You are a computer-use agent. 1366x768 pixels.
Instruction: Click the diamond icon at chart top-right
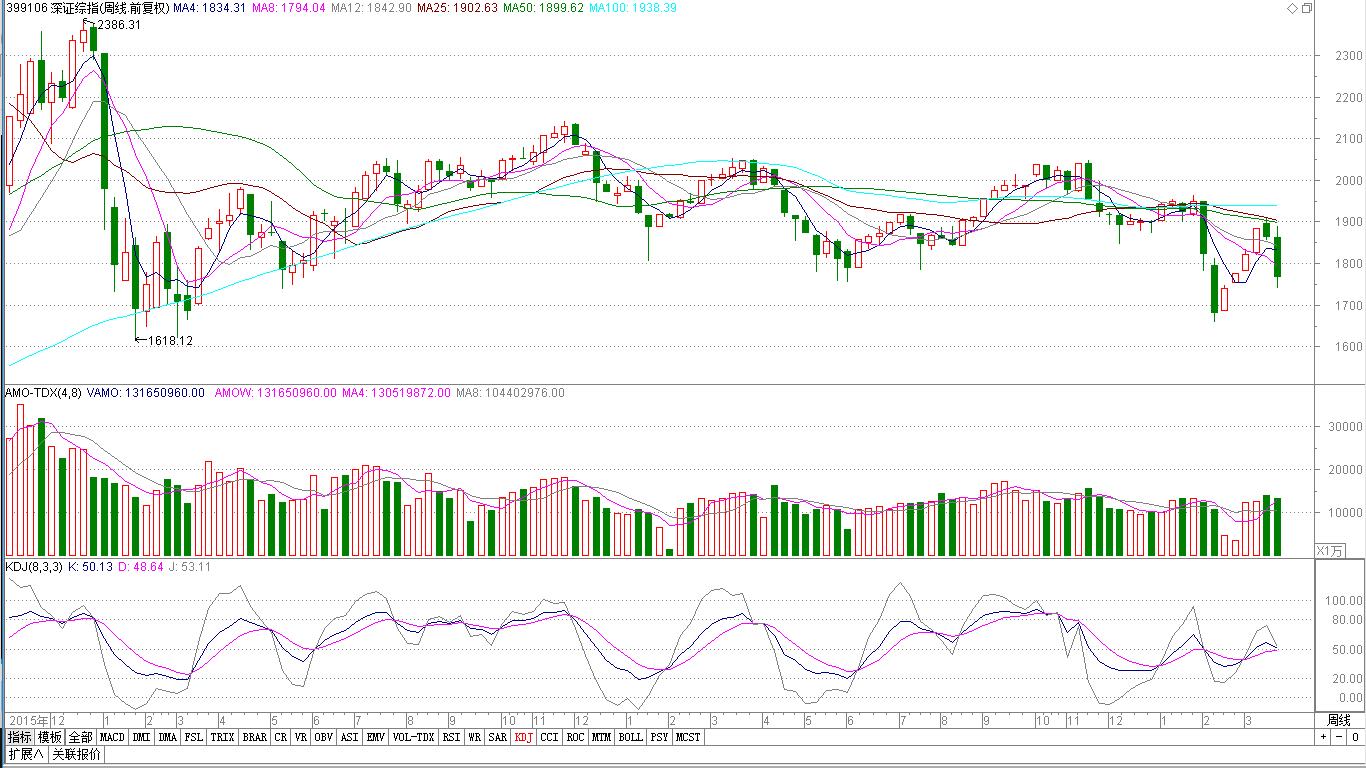[x=1291, y=8]
